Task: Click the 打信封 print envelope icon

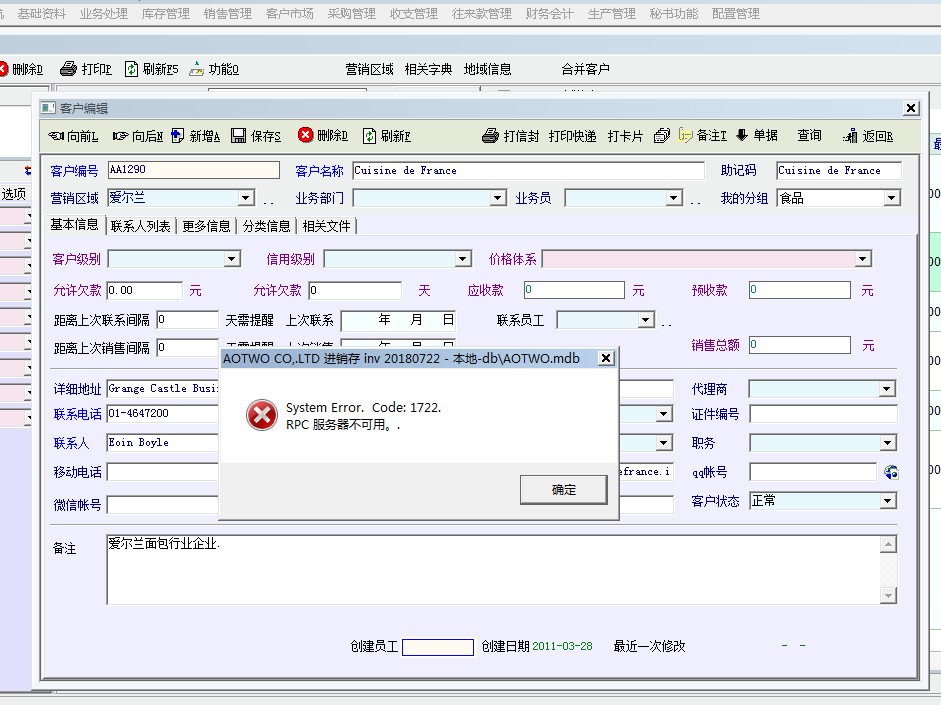Action: click(x=490, y=136)
